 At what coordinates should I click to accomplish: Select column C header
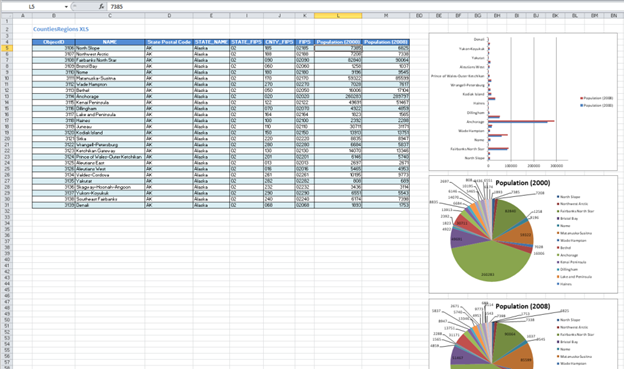coord(110,16)
